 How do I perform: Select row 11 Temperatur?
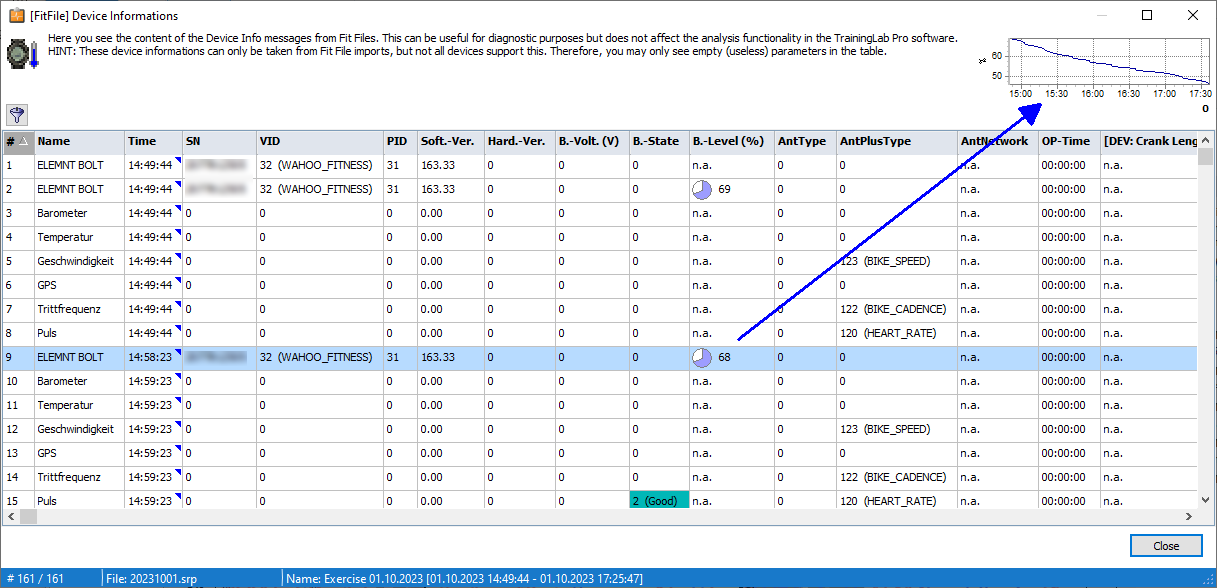pyautogui.click(x=600, y=405)
